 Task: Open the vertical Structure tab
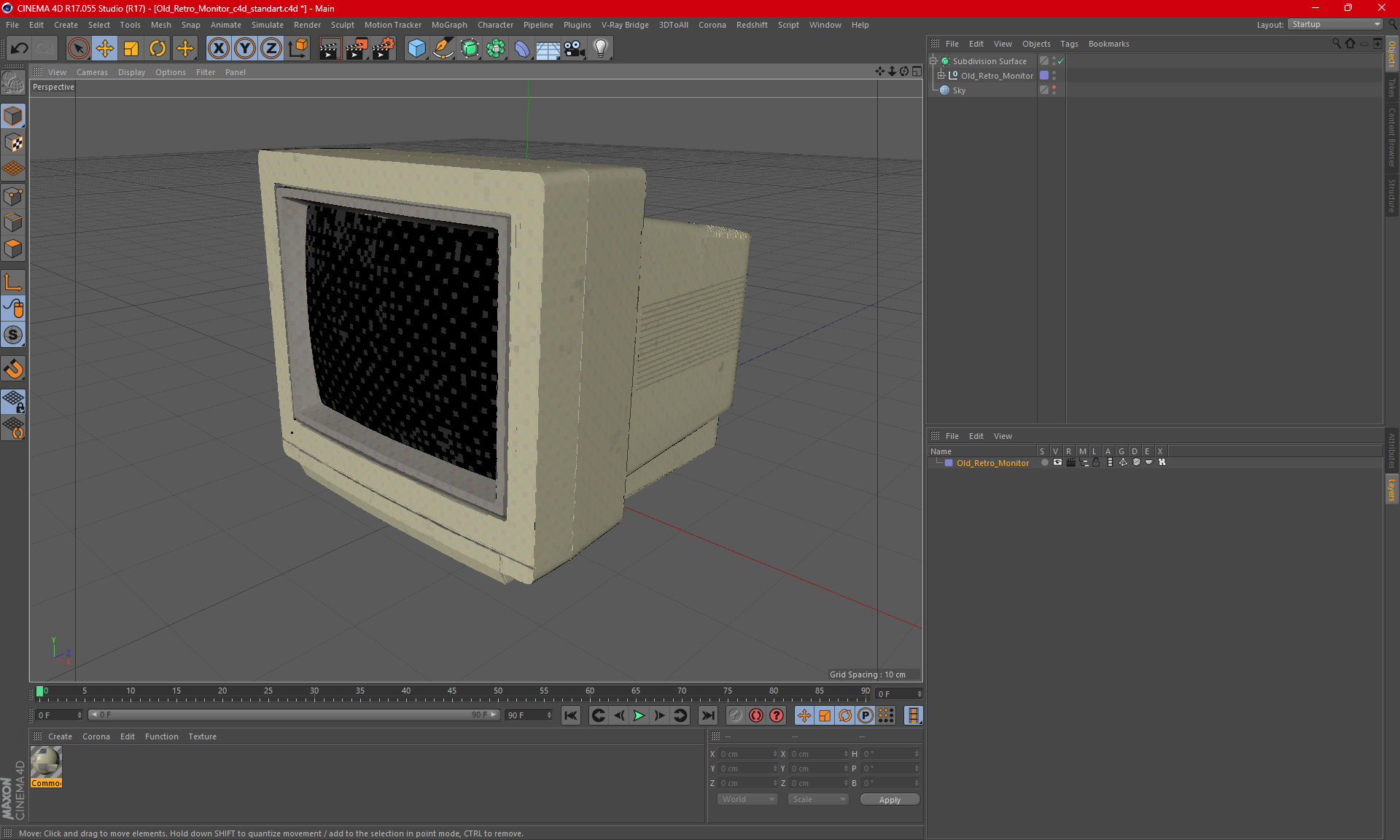click(x=1391, y=195)
